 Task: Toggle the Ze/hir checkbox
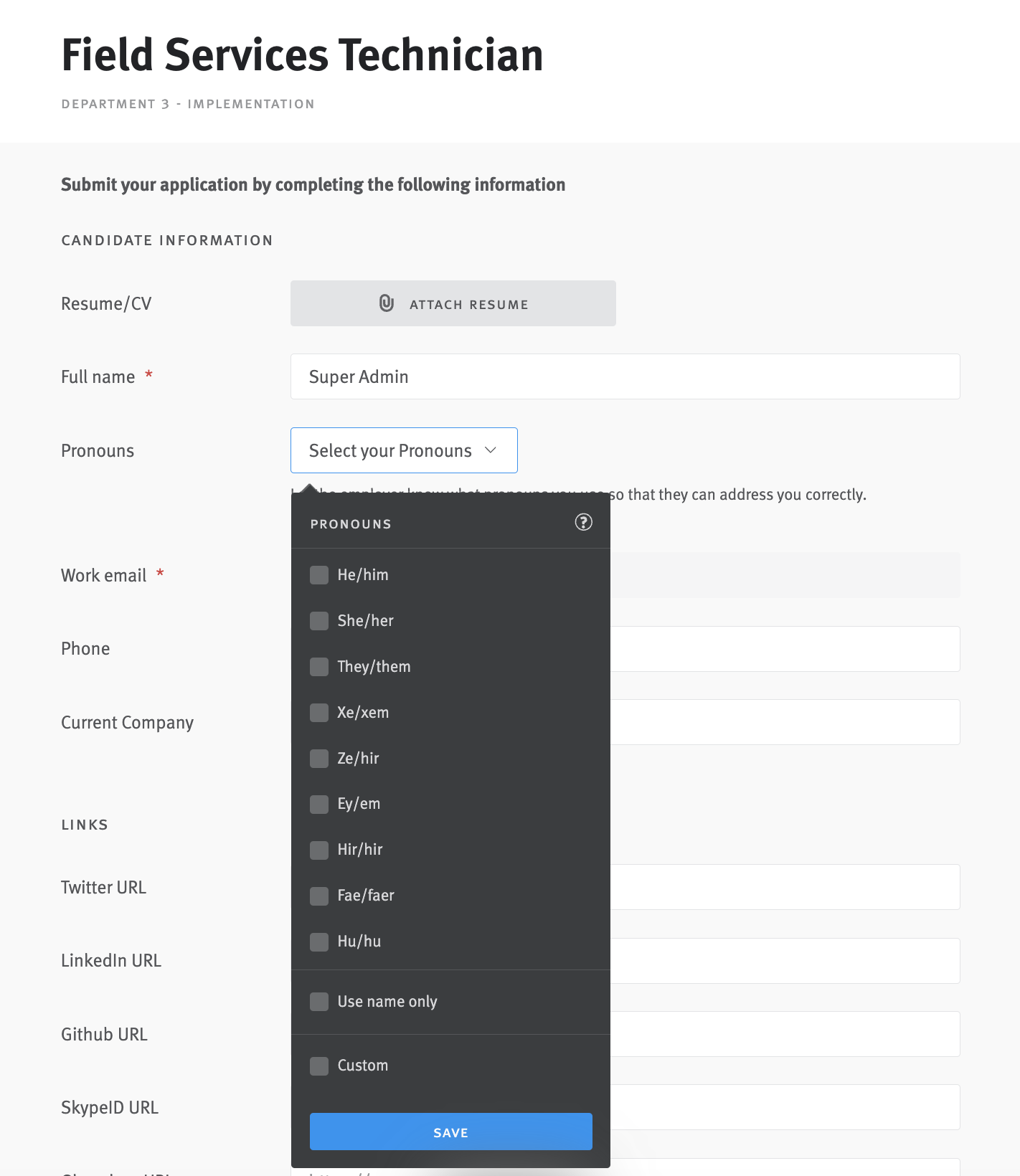click(x=319, y=759)
